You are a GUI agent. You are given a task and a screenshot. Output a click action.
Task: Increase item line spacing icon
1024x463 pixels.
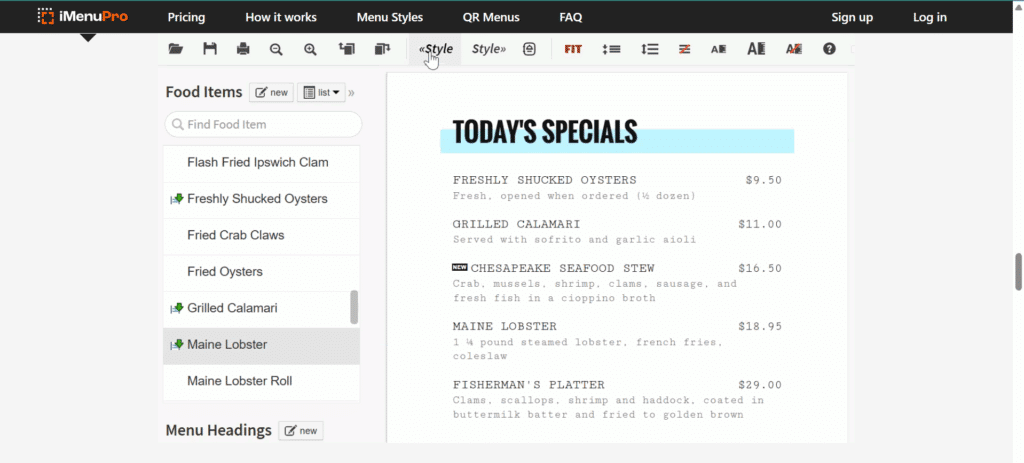pyautogui.click(x=650, y=49)
